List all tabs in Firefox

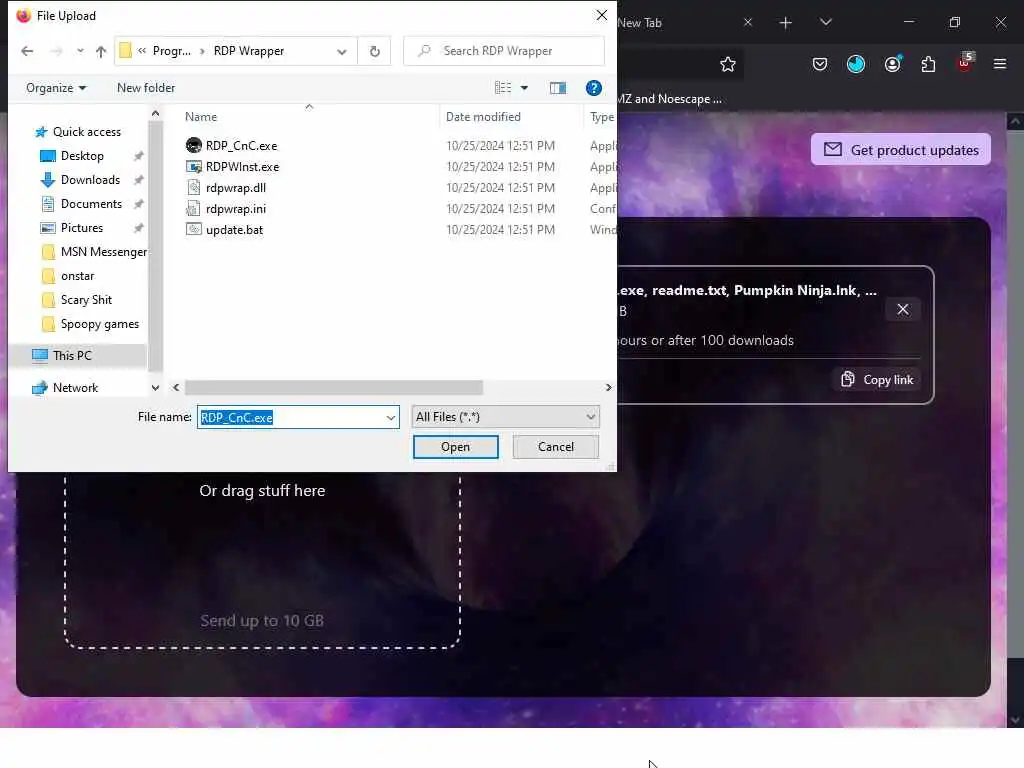[825, 22]
